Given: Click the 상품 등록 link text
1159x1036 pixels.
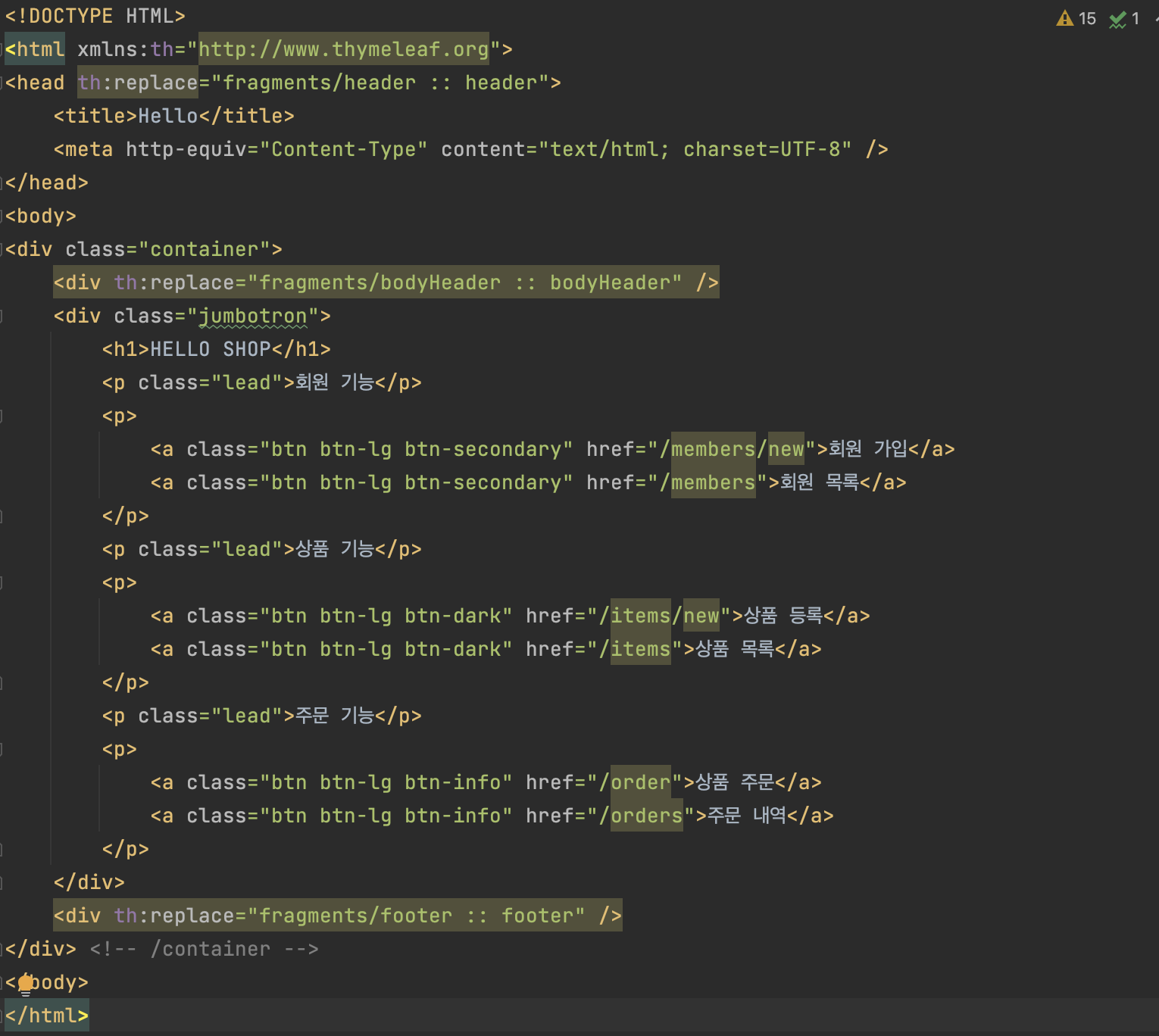Looking at the screenshot, I should click(783, 616).
